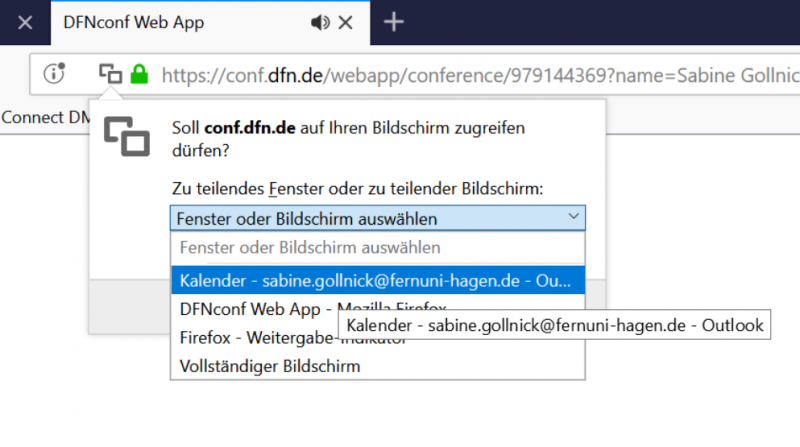Close the DFNconf Web App tab
Viewport: 800px width, 447px height.
pos(345,22)
